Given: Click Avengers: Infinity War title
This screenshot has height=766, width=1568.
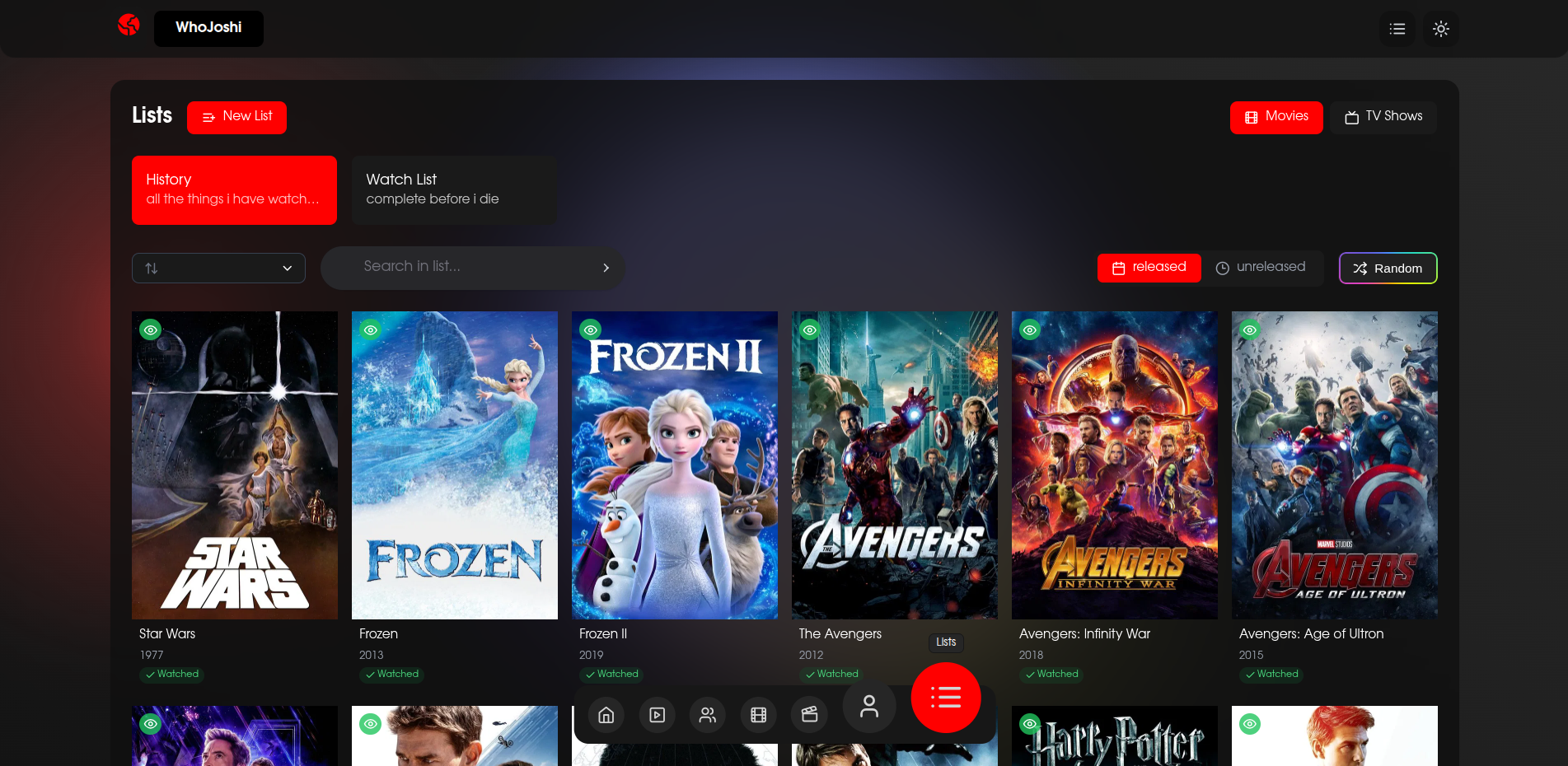Looking at the screenshot, I should (x=1084, y=633).
